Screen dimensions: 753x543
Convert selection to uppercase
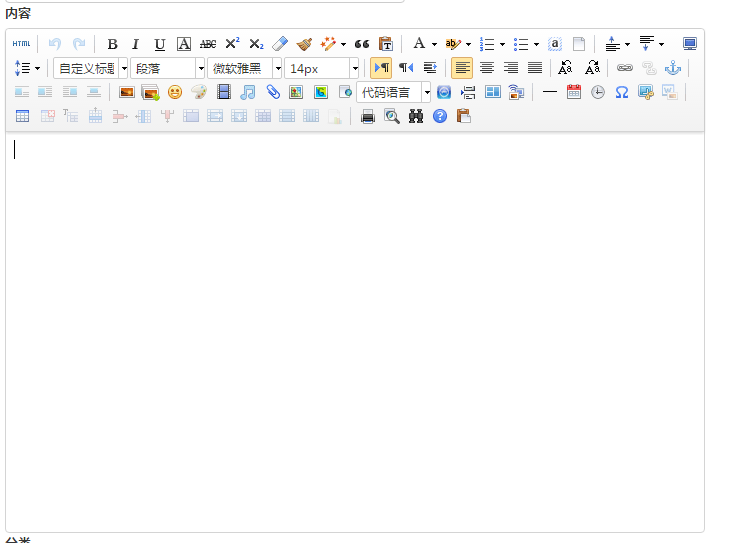(x=565, y=68)
